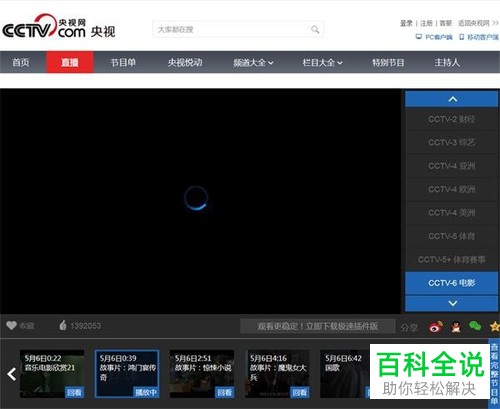Open 故事片：鸿门宴传奇 thumbnail

point(127,374)
